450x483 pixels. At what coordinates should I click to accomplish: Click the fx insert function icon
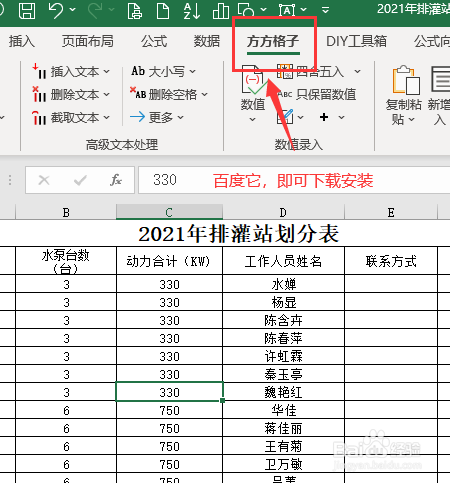pos(116,180)
